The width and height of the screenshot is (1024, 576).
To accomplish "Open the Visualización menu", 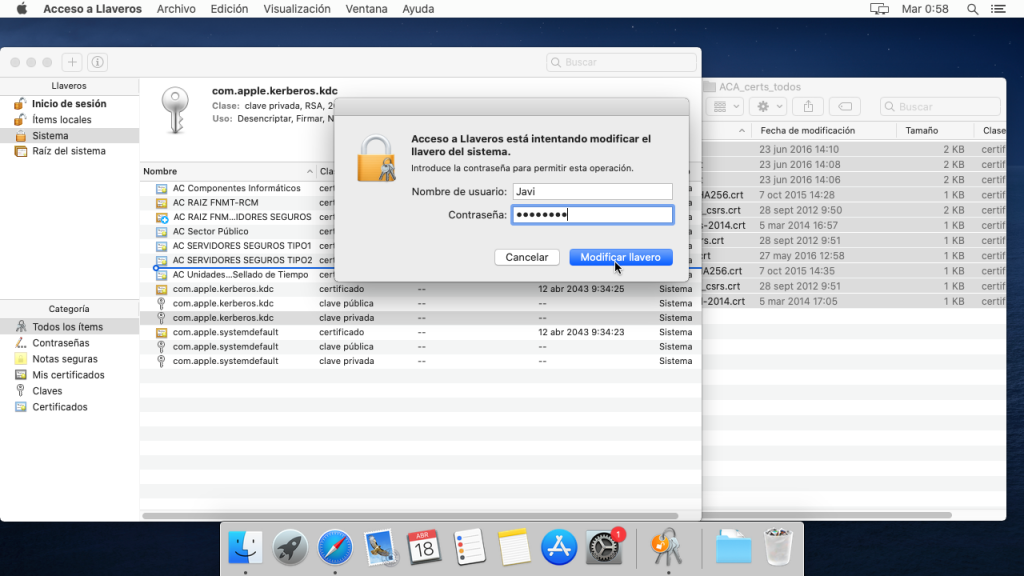I will point(296,9).
